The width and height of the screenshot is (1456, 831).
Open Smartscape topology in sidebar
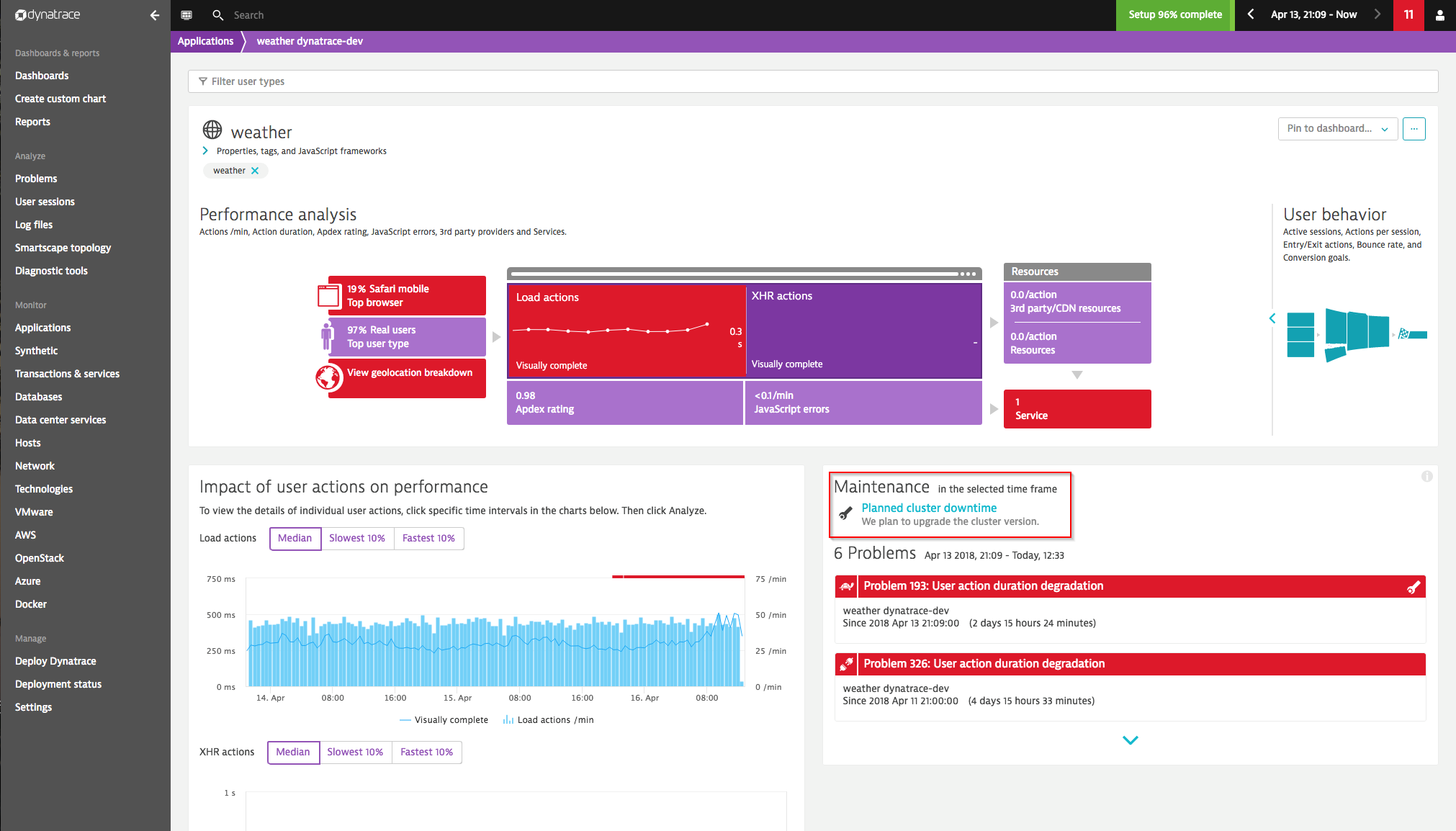click(63, 248)
